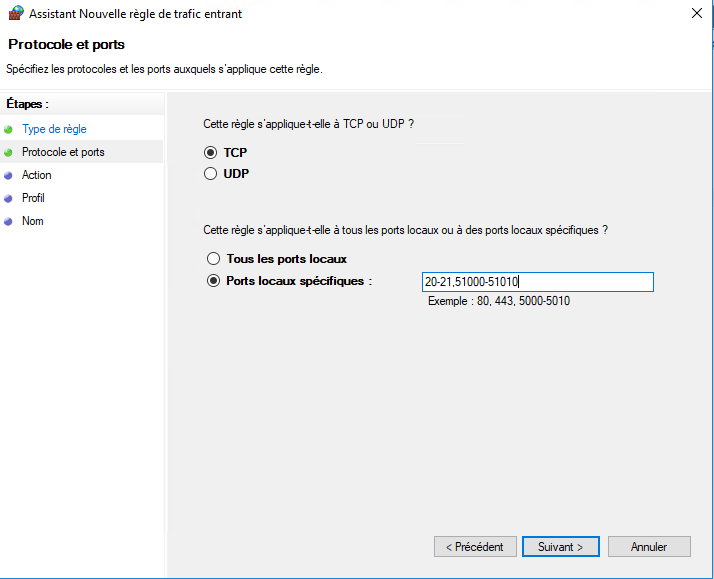The height and width of the screenshot is (579, 714).
Task: Click the purple bullet beside Nom step
Action: (x=8, y=222)
